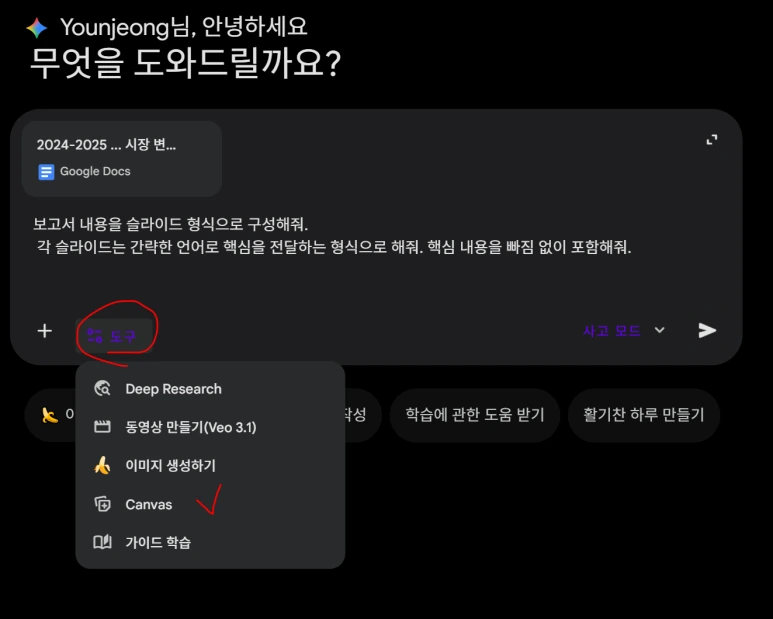The width and height of the screenshot is (773, 619).
Task: Open the 사고 모드 model dropdown
Action: [x=624, y=330]
